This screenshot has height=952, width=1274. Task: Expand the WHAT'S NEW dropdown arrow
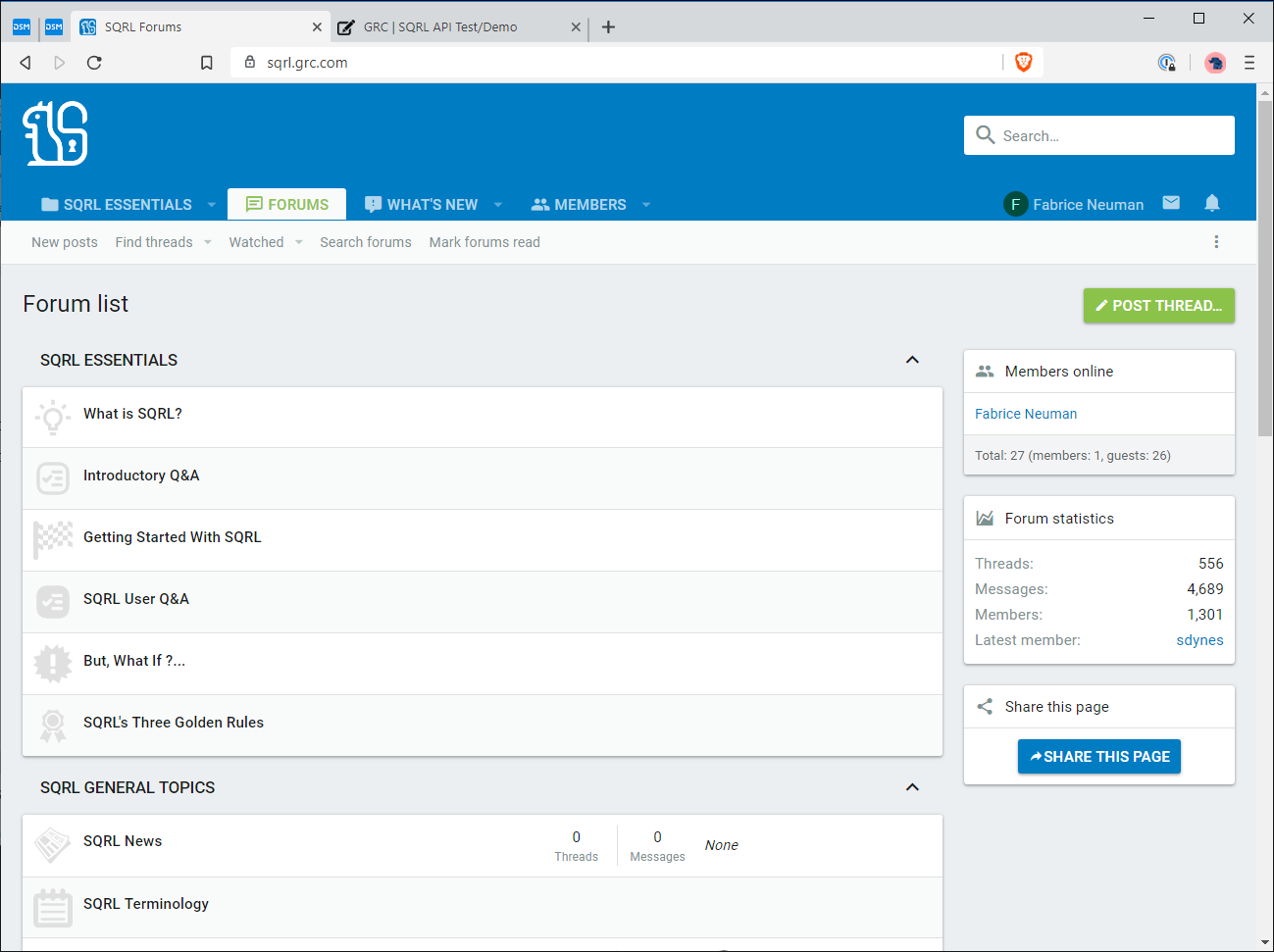point(498,205)
